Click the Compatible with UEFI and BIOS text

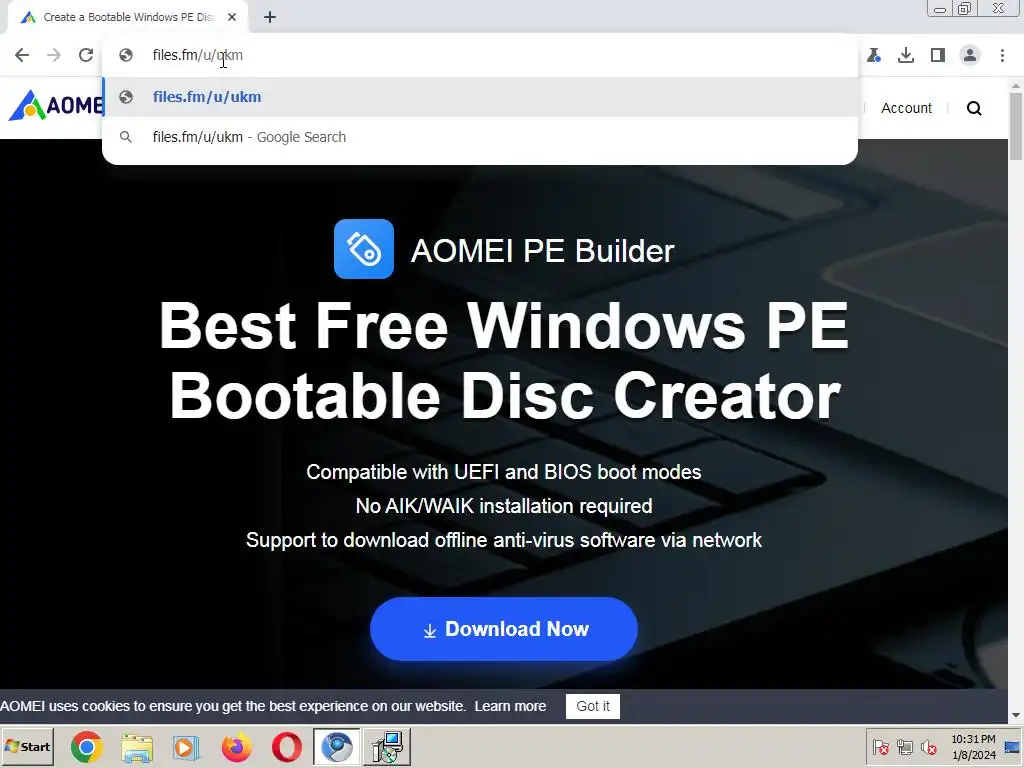[x=504, y=472]
